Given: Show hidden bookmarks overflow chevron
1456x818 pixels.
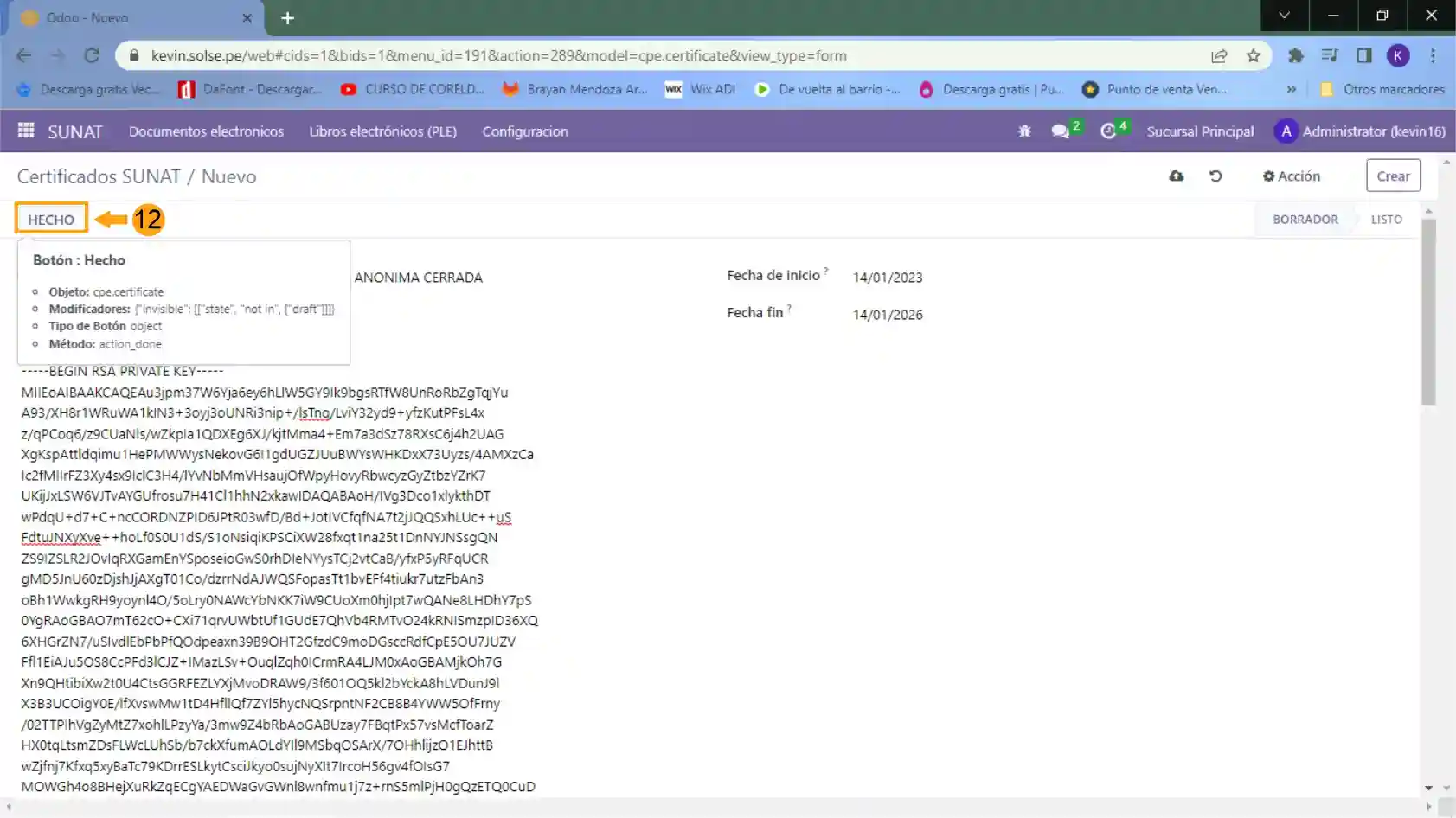Looking at the screenshot, I should point(1291,89).
